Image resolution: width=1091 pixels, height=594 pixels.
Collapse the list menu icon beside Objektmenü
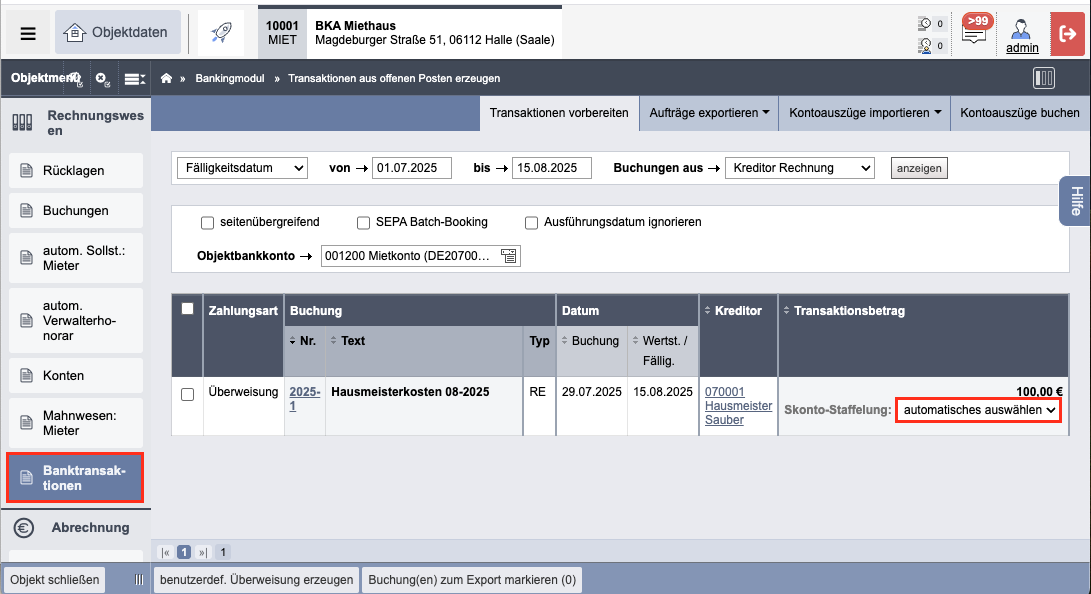pos(134,79)
